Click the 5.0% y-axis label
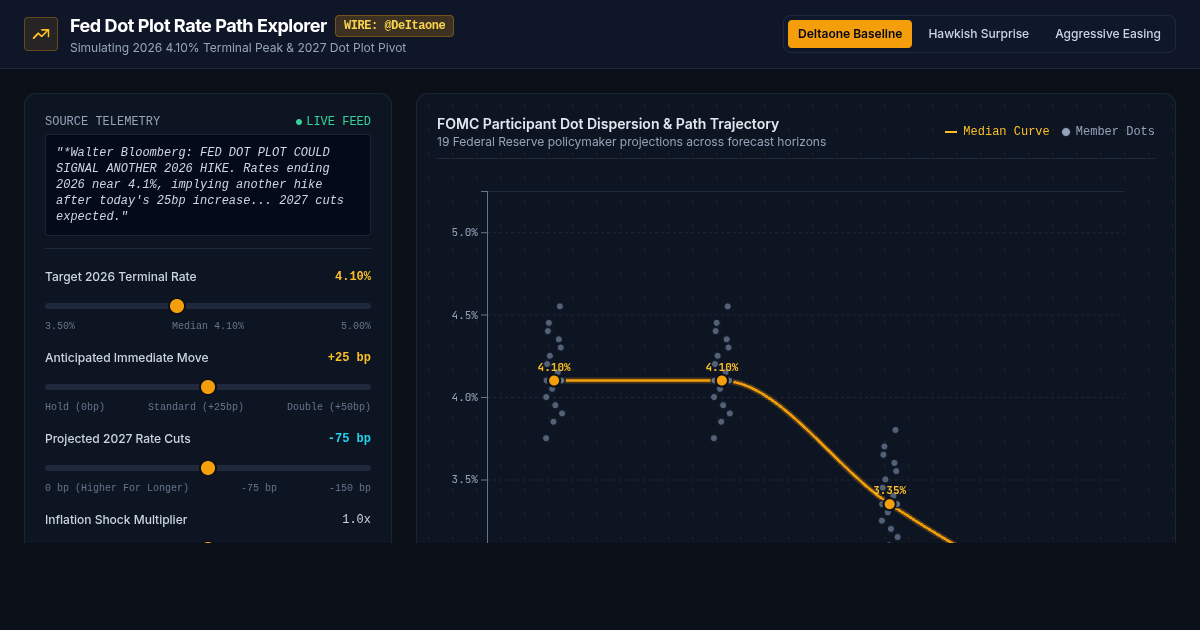Screen dimensions: 1200x630 click(x=464, y=233)
